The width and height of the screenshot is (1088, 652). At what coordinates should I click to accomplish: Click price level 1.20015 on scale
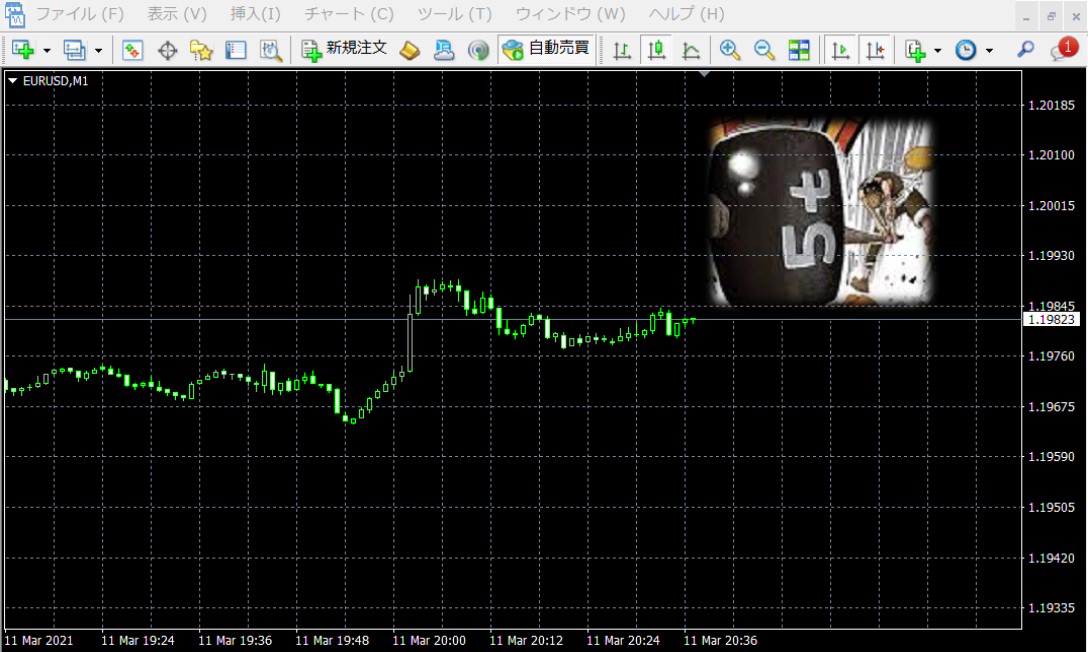1051,206
